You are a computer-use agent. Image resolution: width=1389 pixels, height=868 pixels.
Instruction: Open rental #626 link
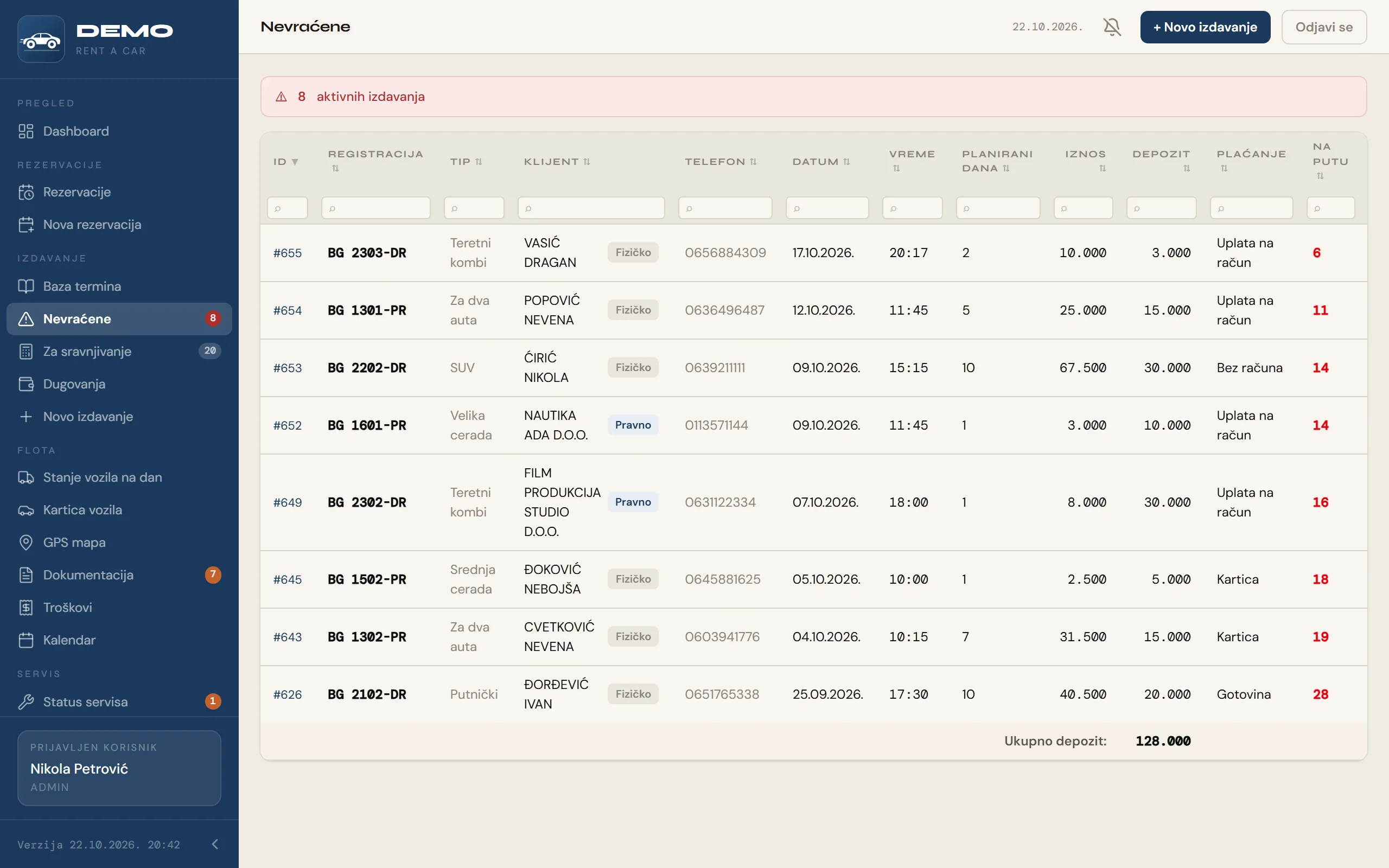pyautogui.click(x=288, y=694)
